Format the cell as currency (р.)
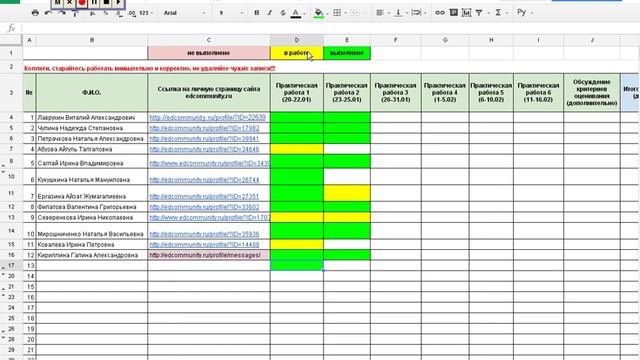Viewport: 640px width, 360px height. coord(93,13)
